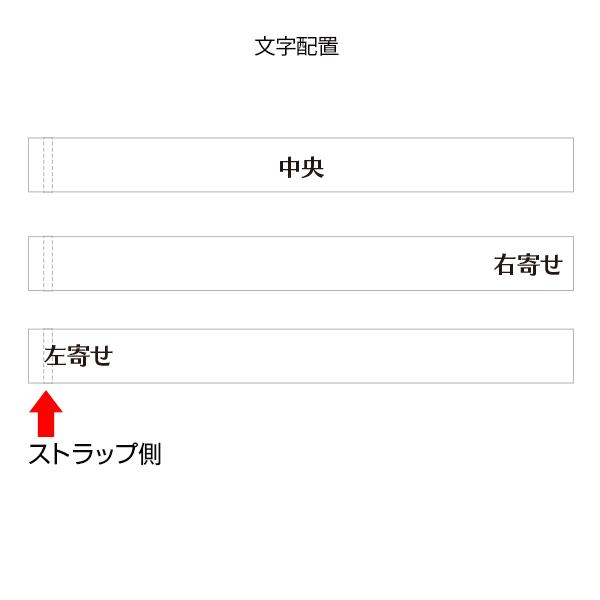
Task: Click the dashed strap marker in the 左寄せ bar
Action: coord(48,356)
